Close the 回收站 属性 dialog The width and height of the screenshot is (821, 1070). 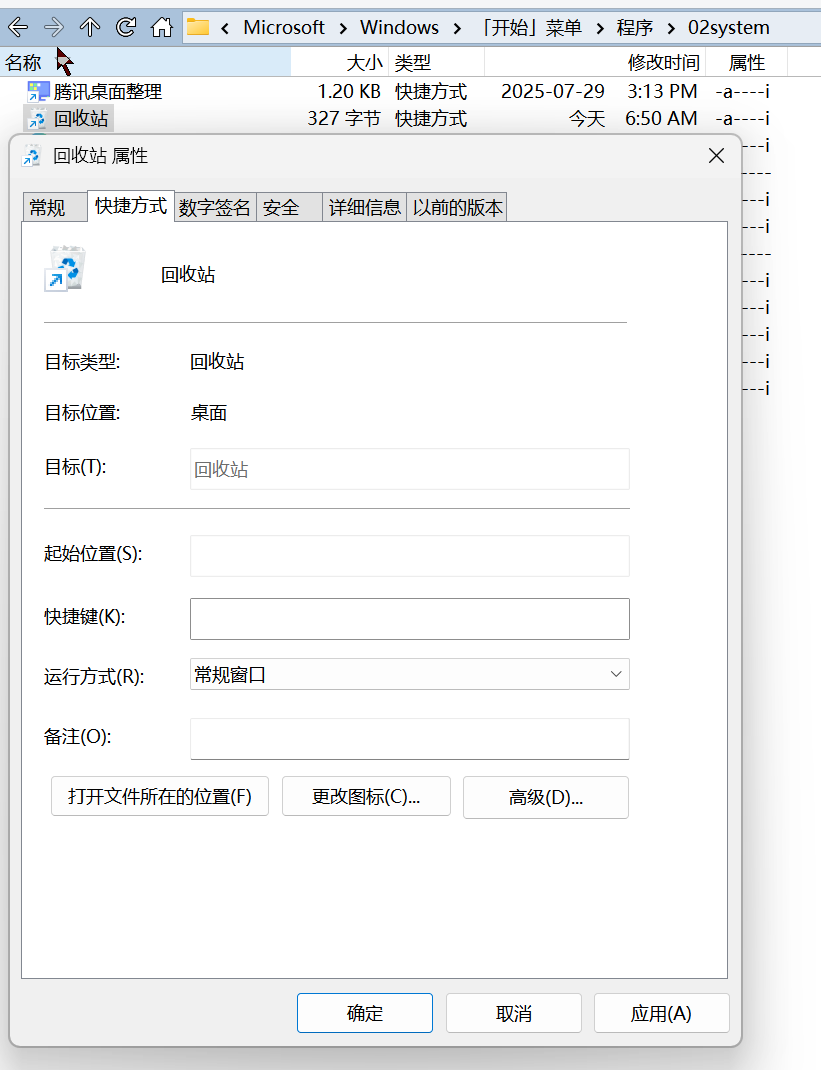[716, 155]
